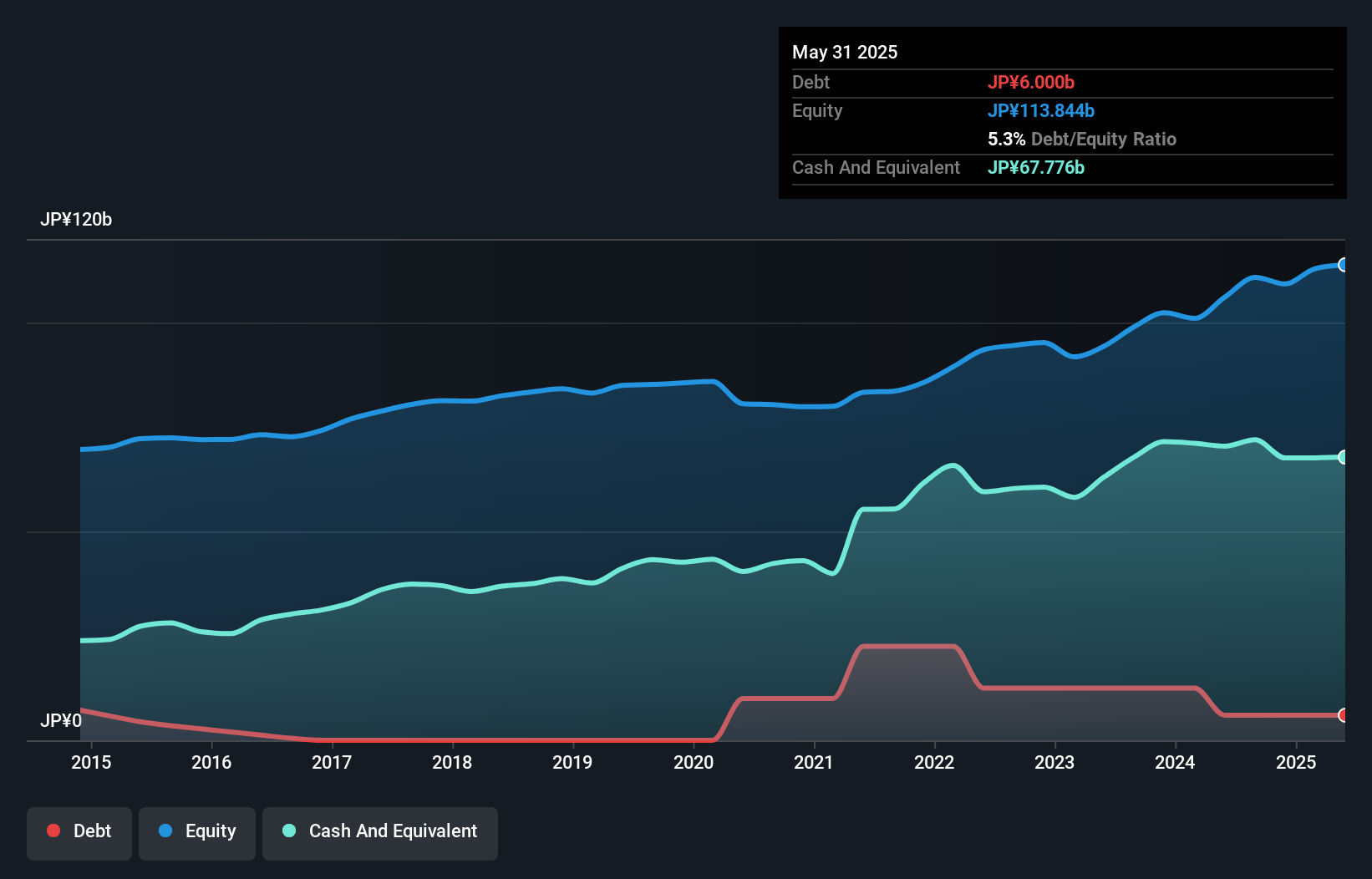1372x879 pixels.
Task: Click the 2015 x-axis label
Action: point(91,762)
